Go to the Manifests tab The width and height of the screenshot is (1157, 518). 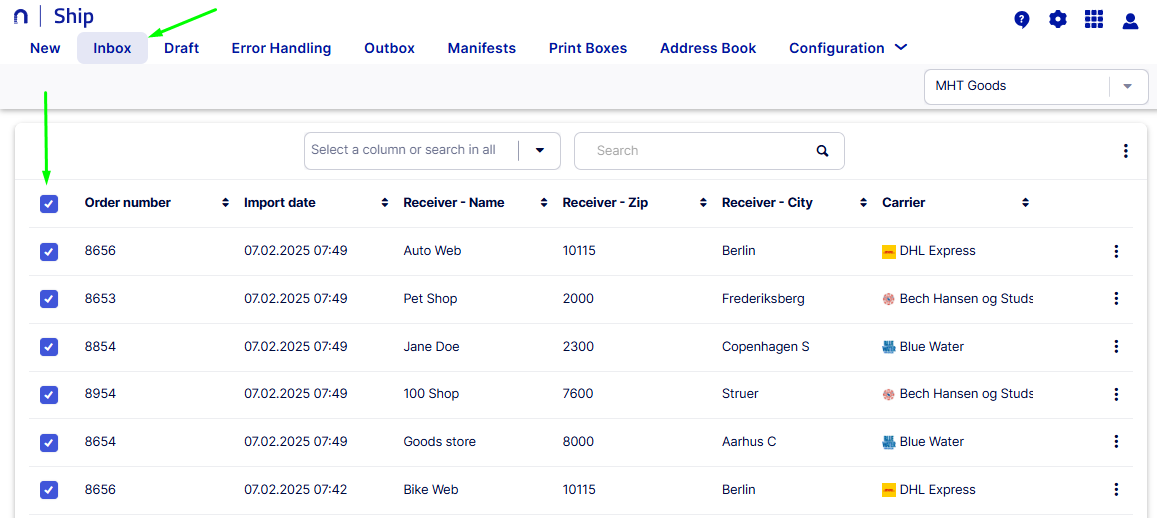(481, 48)
